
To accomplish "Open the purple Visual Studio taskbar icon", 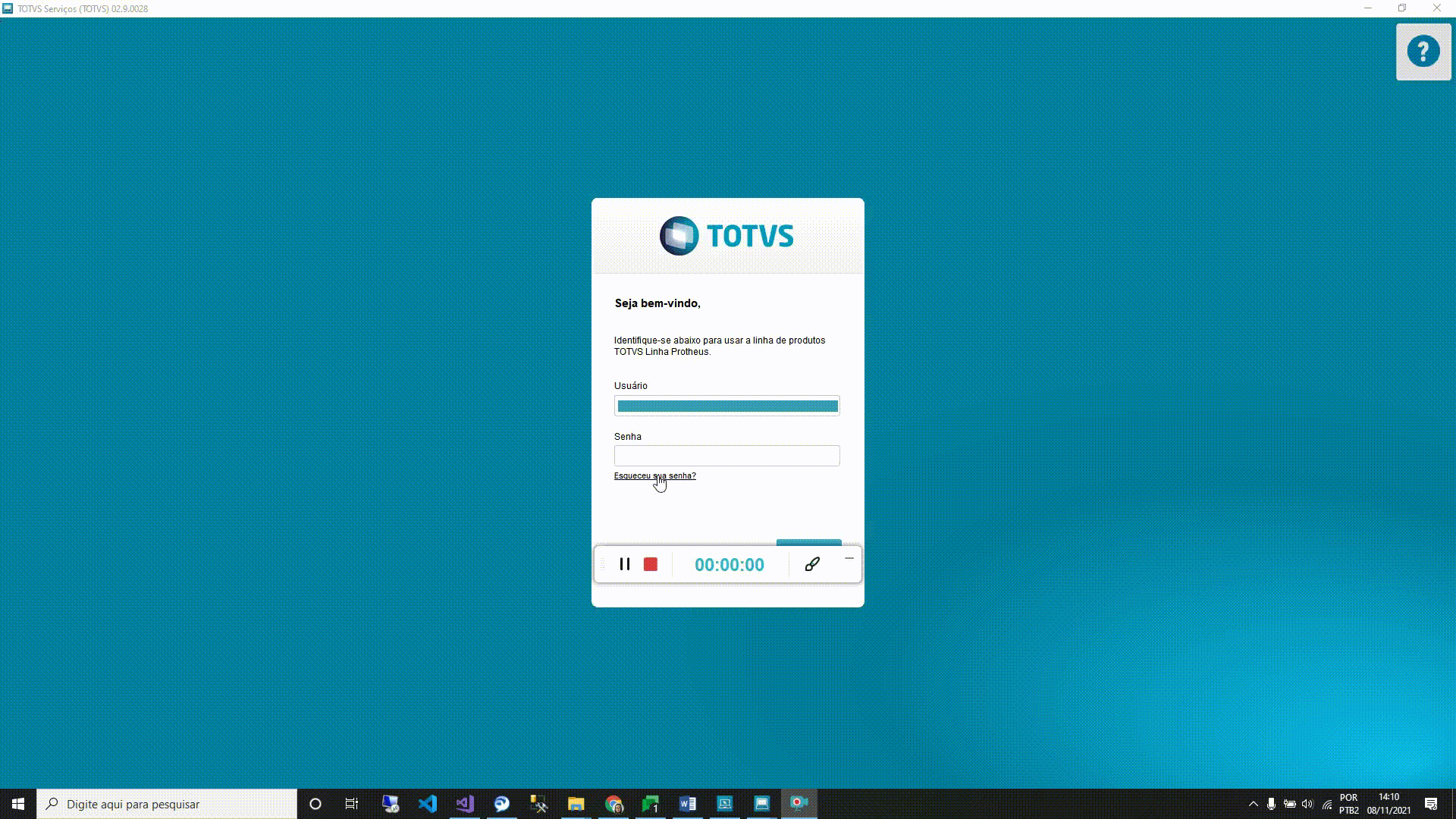I will (x=465, y=804).
